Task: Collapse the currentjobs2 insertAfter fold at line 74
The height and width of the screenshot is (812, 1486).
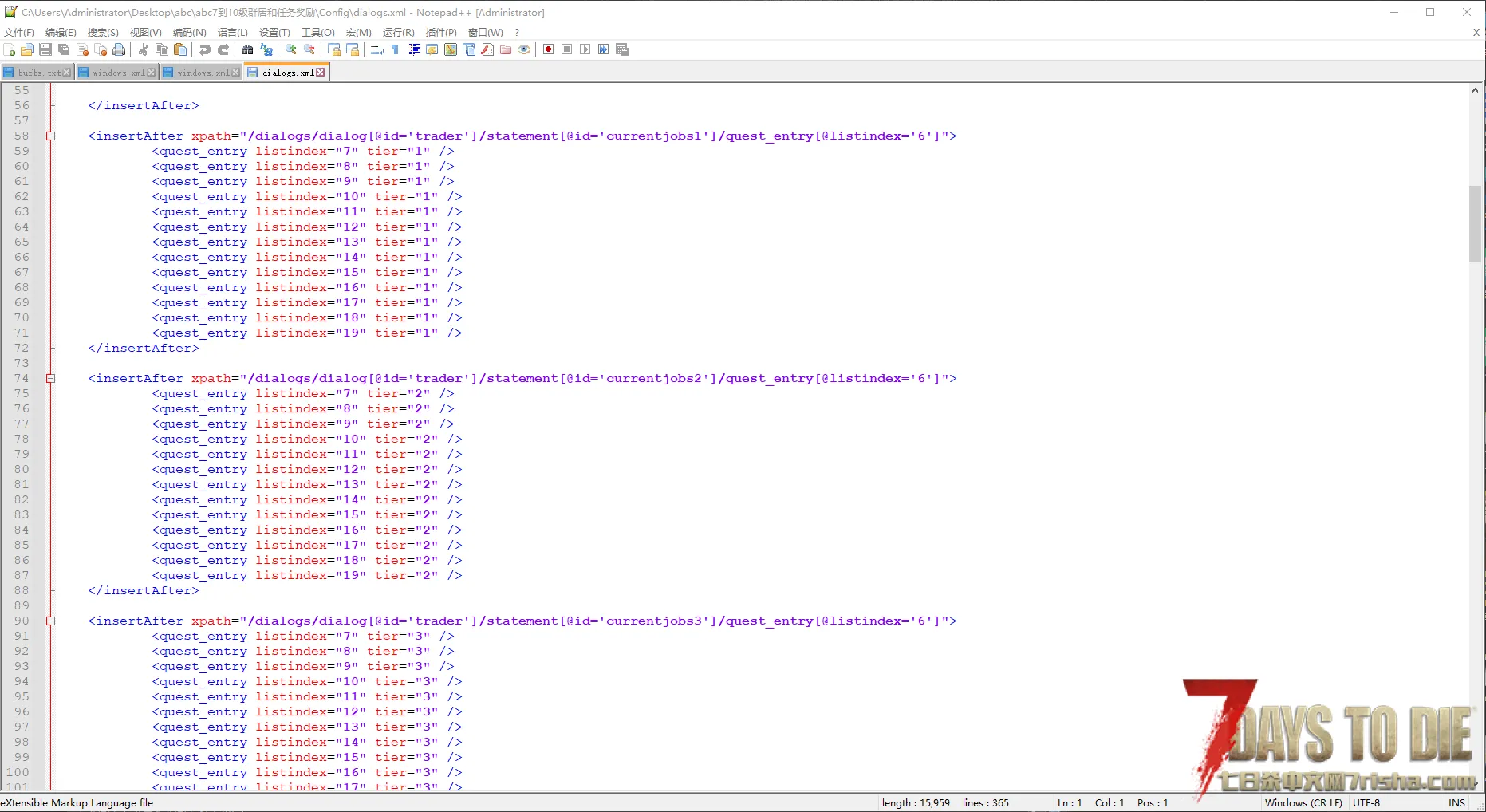Action: pyautogui.click(x=50, y=379)
